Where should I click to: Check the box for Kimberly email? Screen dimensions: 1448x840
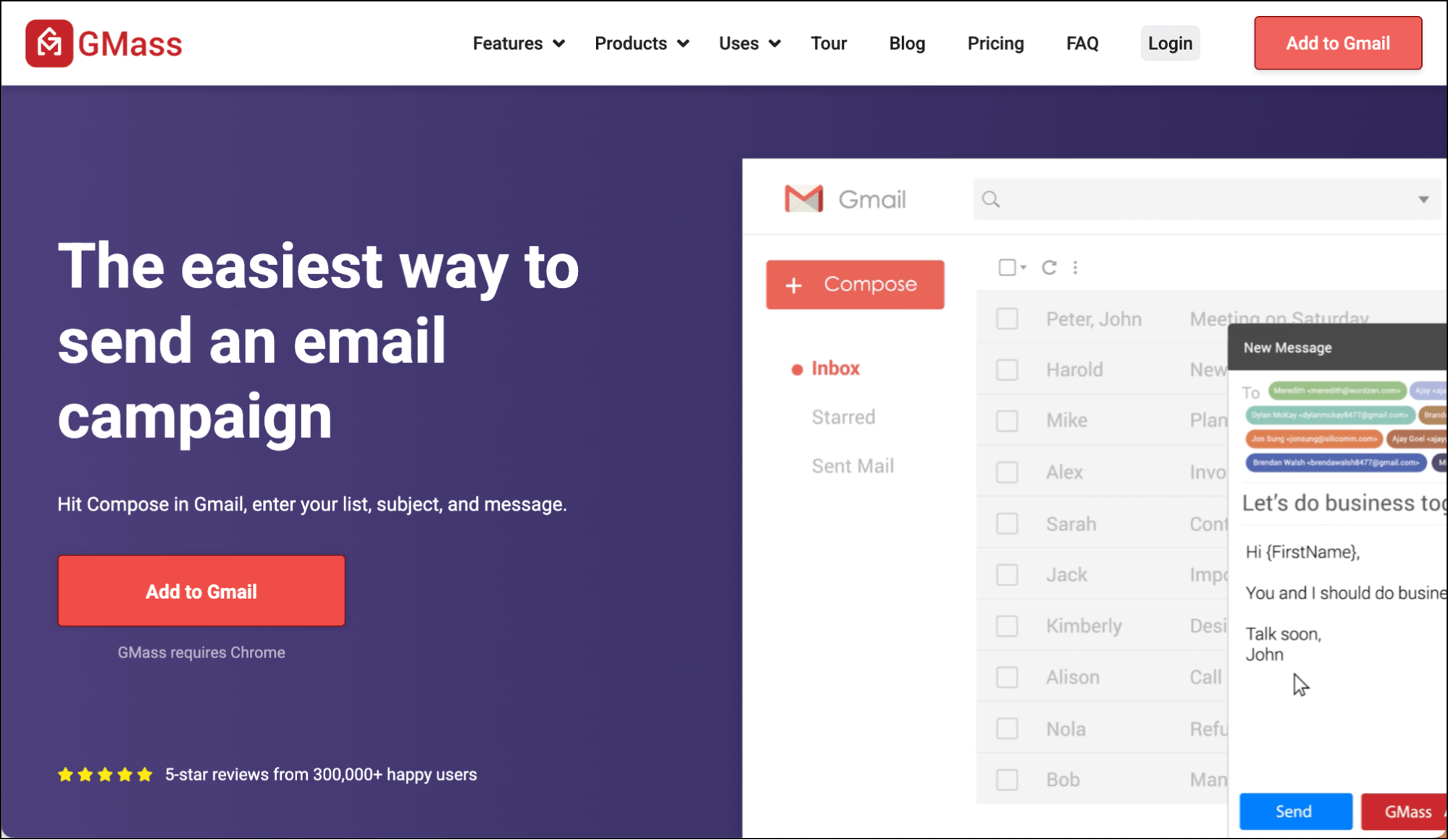point(1007,626)
